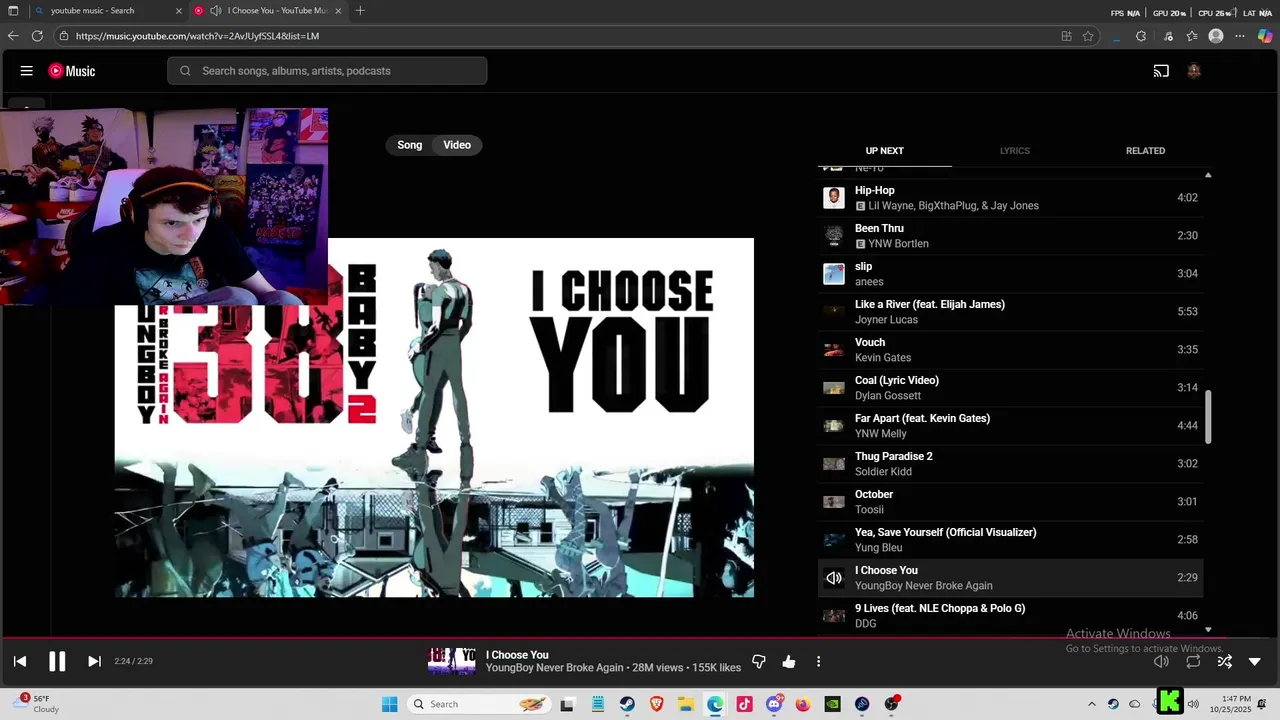Click the browser address bar URL

point(197,36)
